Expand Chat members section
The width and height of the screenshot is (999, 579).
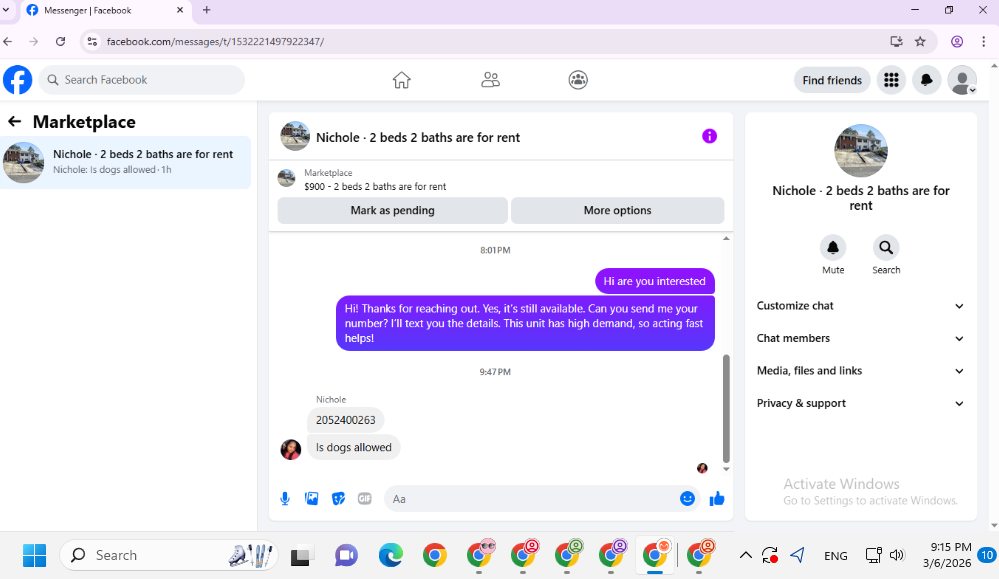coord(860,338)
